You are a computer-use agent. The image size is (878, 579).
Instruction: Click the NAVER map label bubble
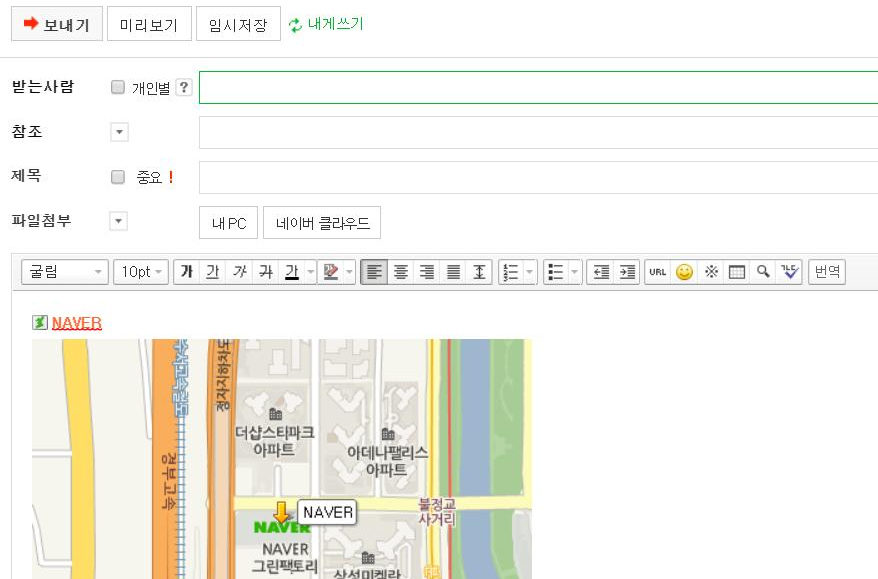[328, 512]
